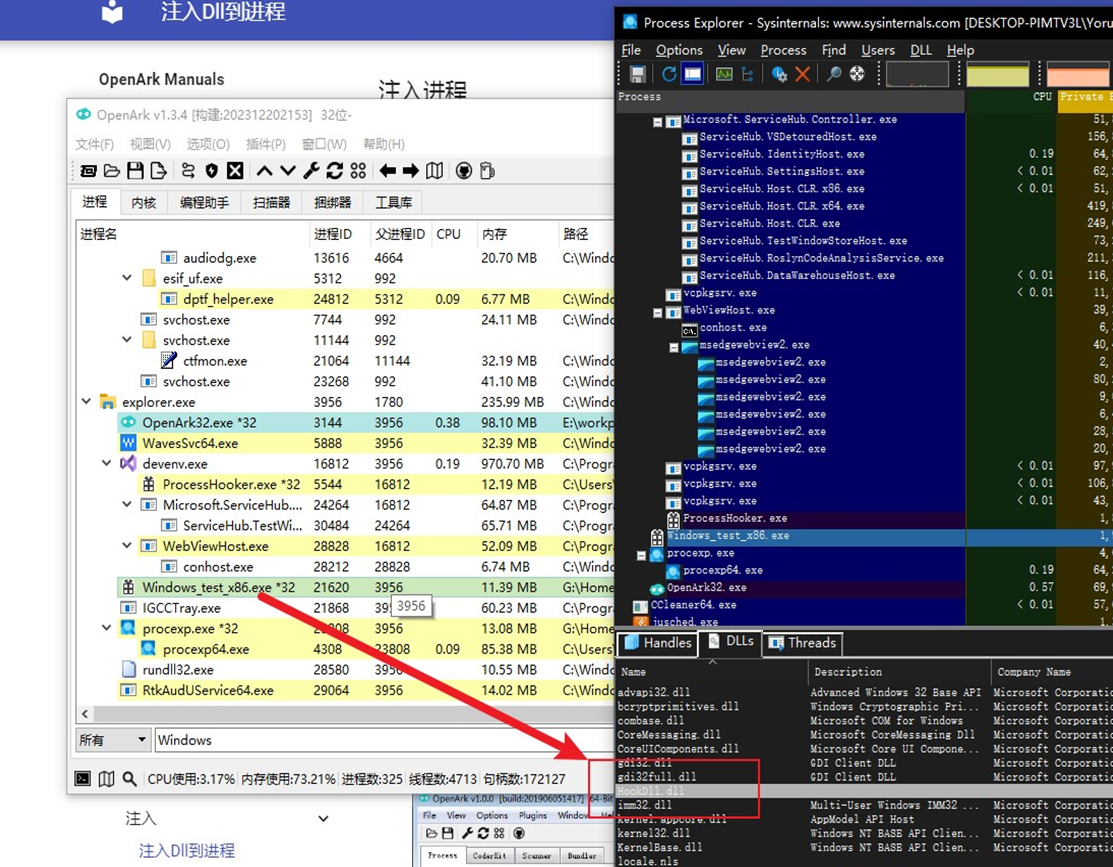Click the magnifier icon in OpenArk status bar
1113x867 pixels.
pos(129,778)
